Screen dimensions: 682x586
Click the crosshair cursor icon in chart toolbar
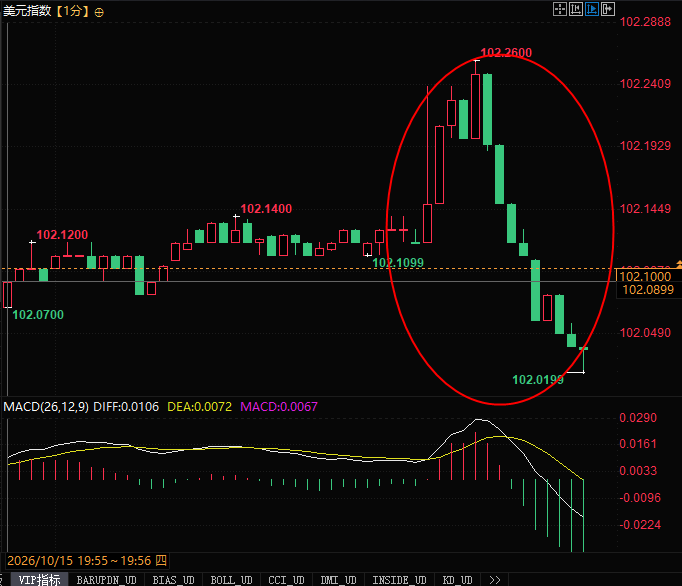tap(560, 9)
